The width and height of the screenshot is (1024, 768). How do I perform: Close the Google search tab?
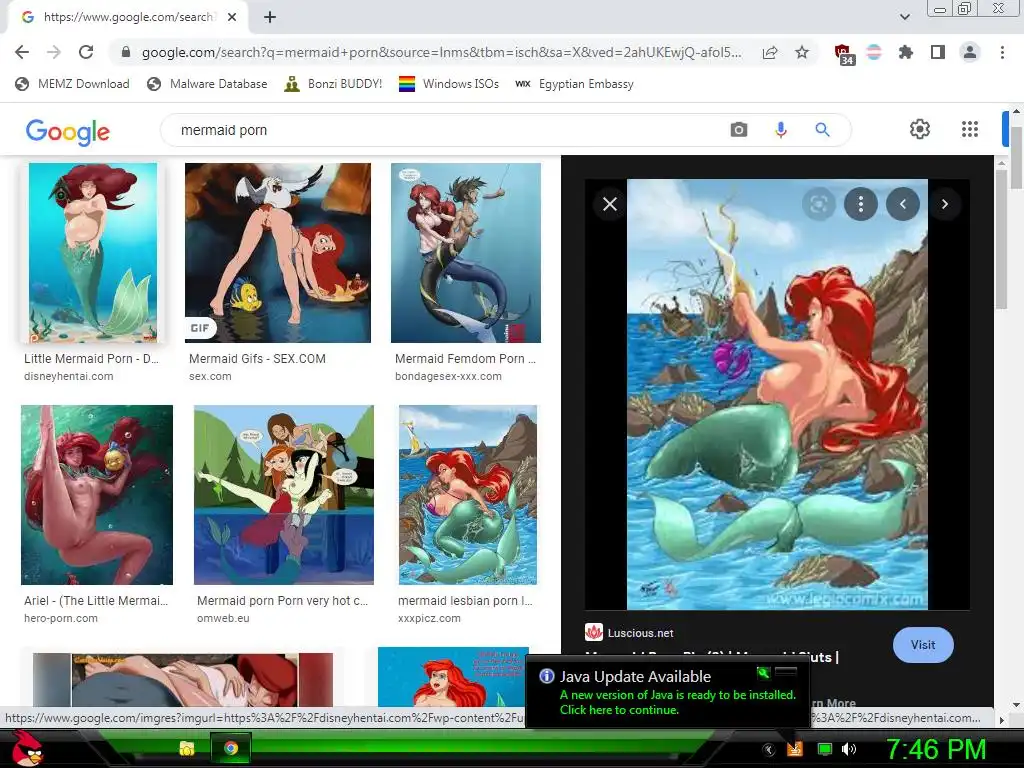point(232,17)
